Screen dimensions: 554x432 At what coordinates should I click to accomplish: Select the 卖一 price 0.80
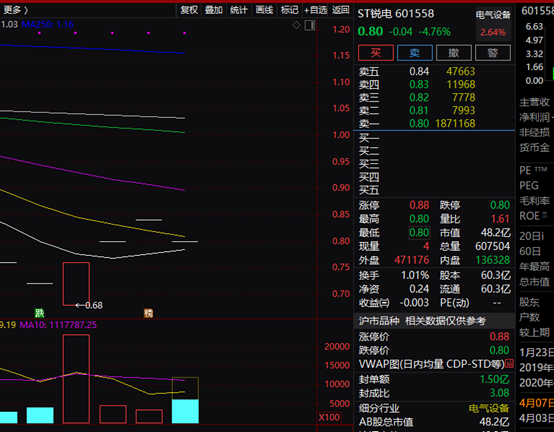click(x=419, y=123)
